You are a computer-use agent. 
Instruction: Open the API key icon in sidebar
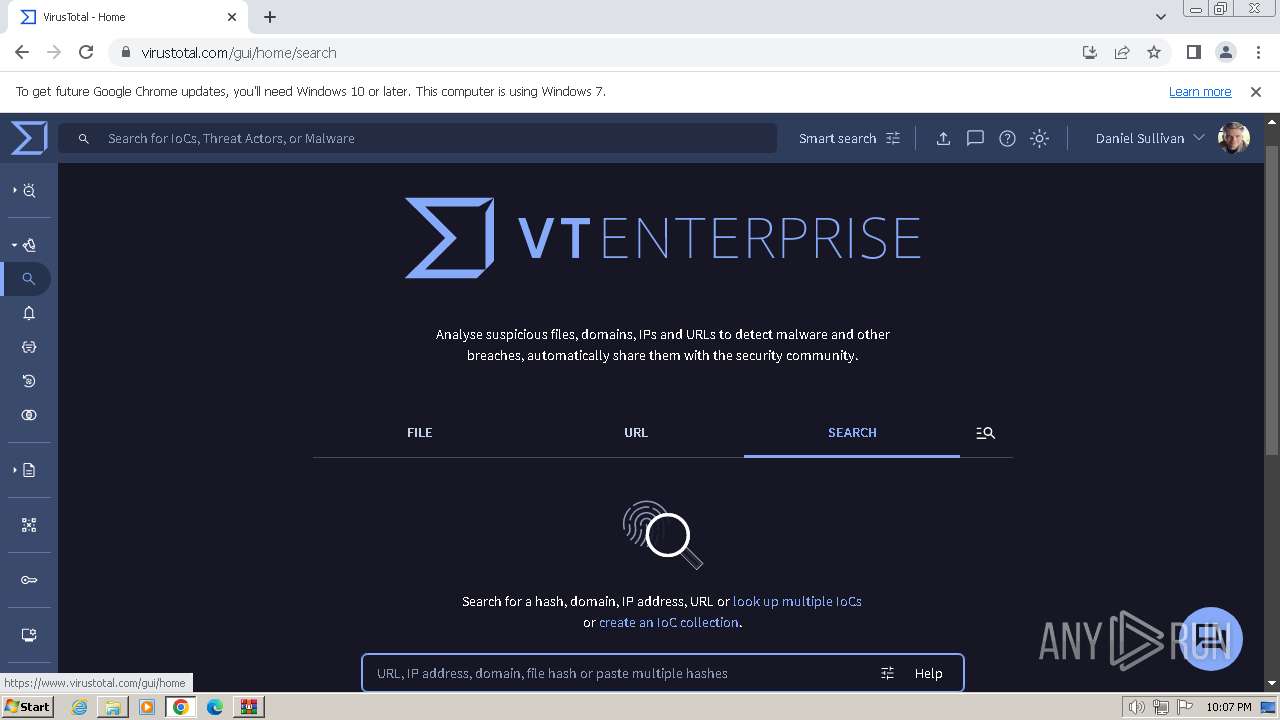pos(29,580)
